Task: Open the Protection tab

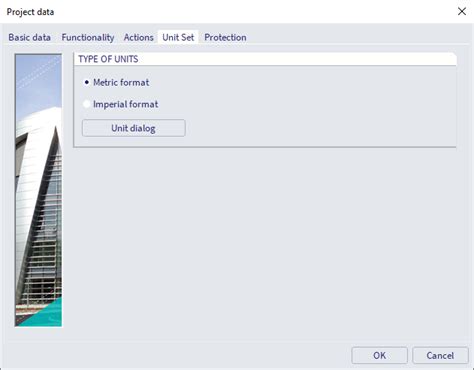Action: pos(225,37)
